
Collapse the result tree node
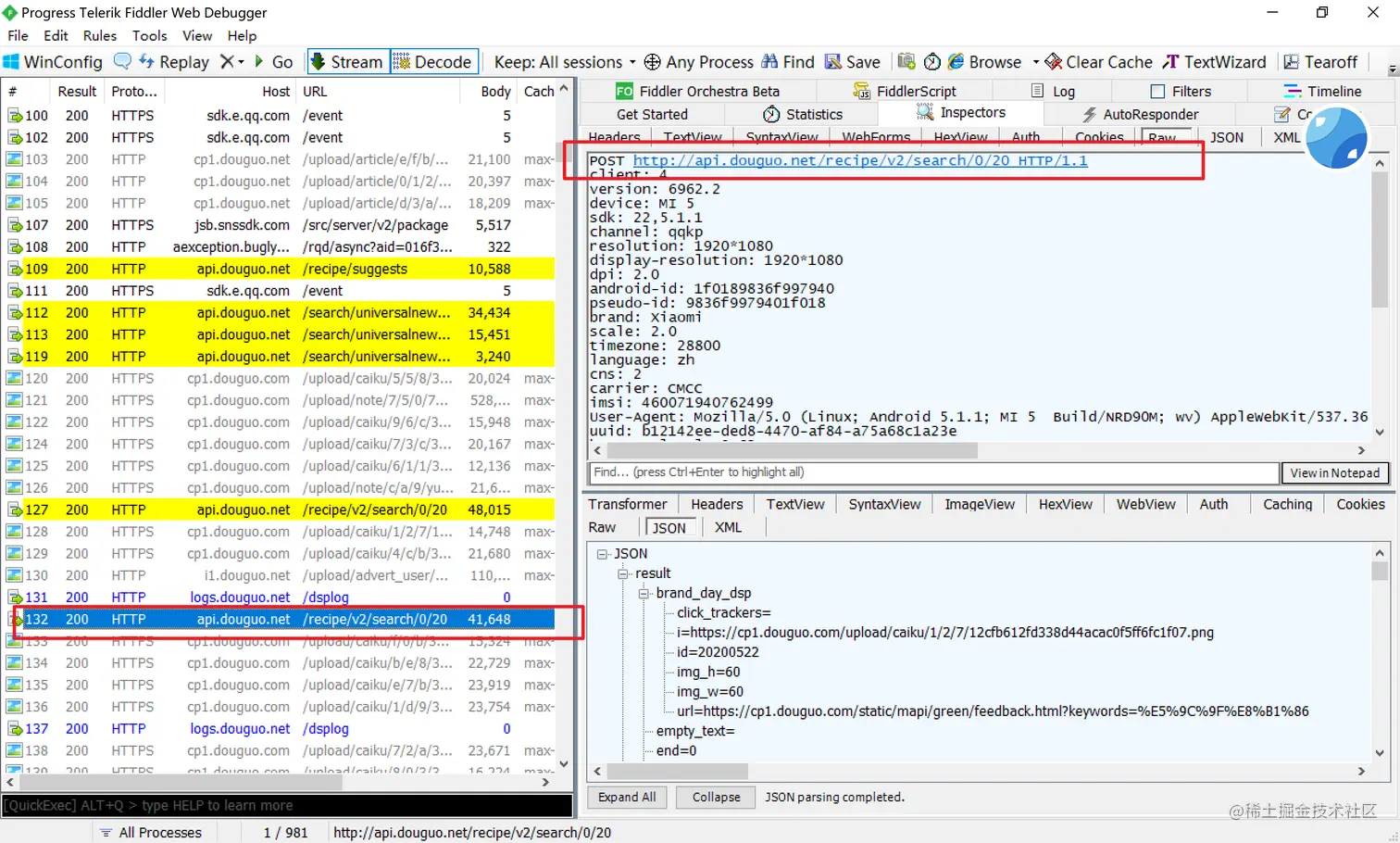(x=623, y=573)
